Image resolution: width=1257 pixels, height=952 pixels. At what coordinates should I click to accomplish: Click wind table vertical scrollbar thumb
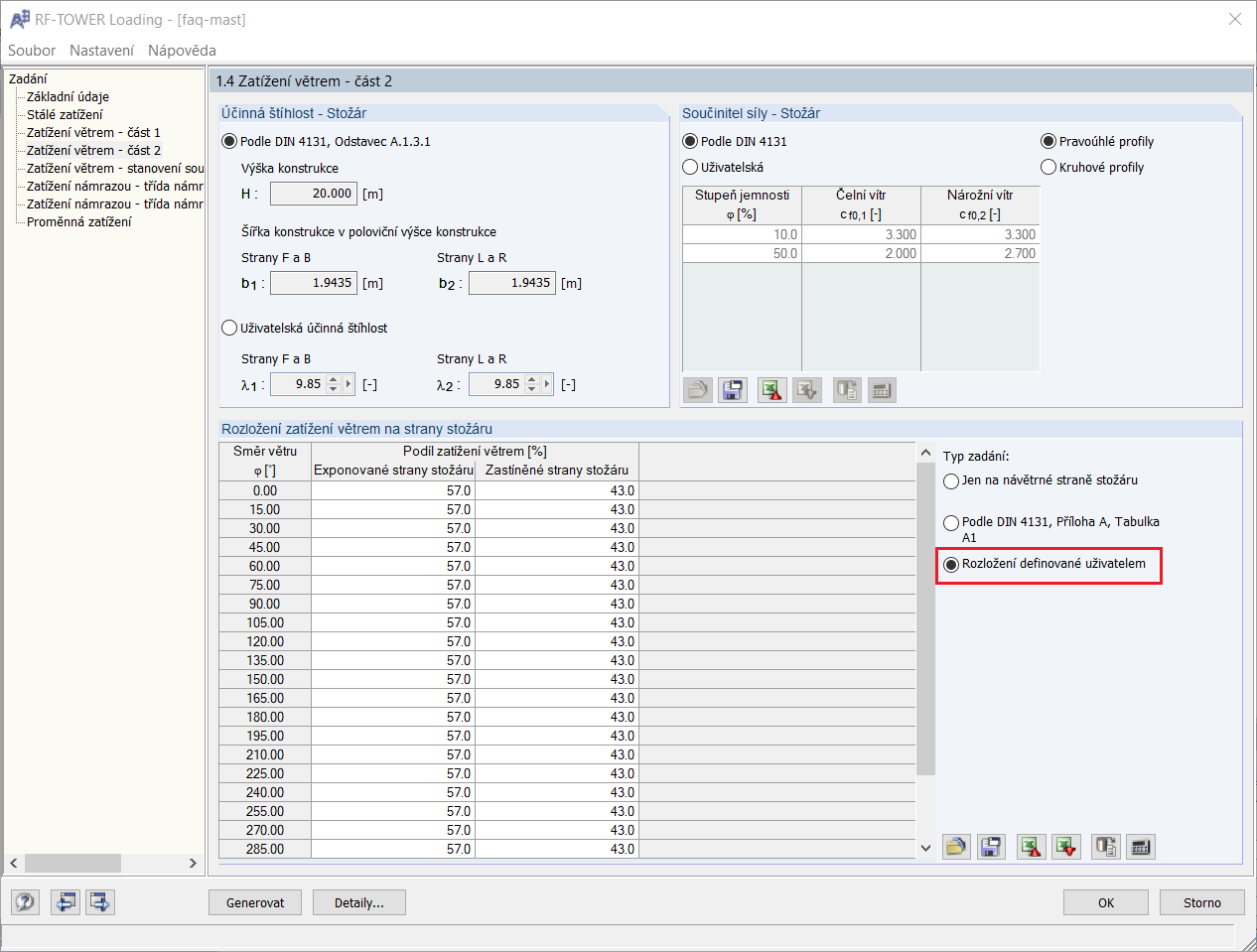tap(926, 619)
